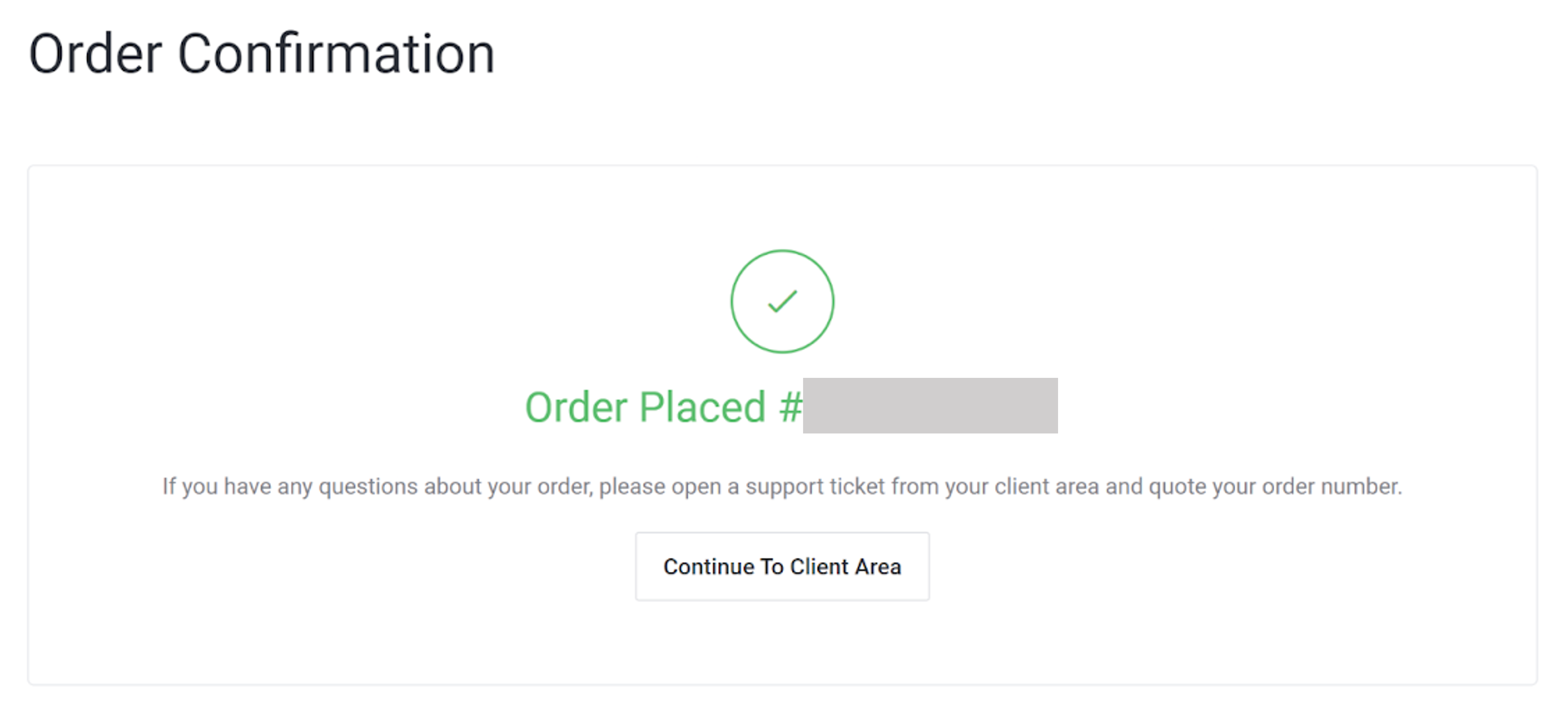Click the gray redacted order number box
Image resolution: width=1568 pixels, height=719 pixels.
(x=930, y=406)
